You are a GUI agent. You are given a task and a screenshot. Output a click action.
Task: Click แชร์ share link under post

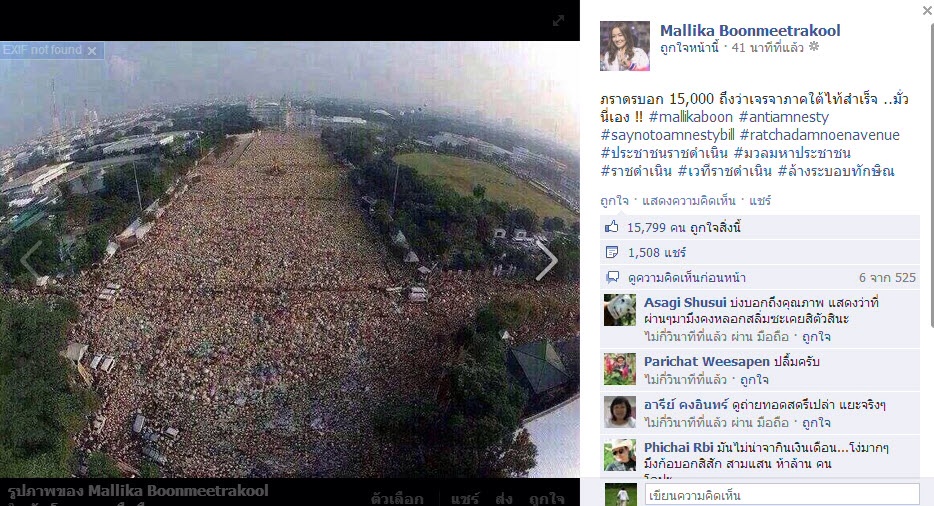click(x=760, y=201)
